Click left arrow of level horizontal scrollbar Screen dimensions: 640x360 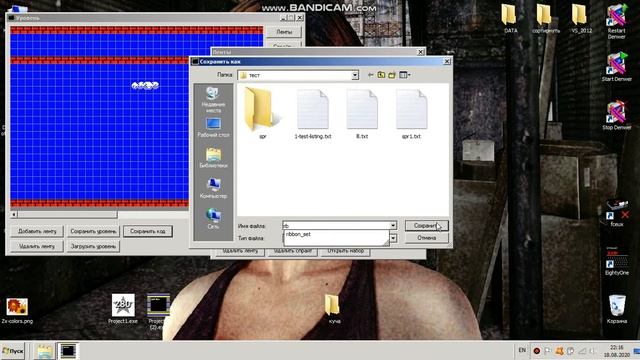[14, 214]
